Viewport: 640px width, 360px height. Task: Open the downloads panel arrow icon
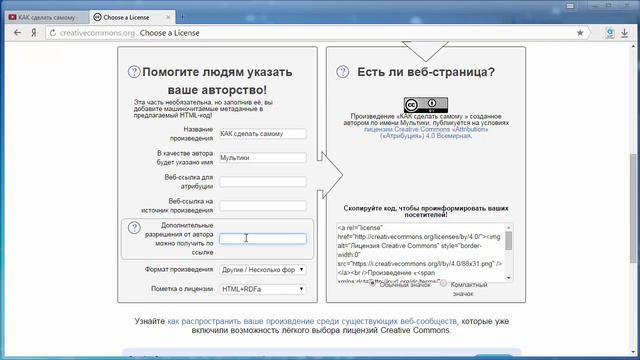tap(624, 33)
